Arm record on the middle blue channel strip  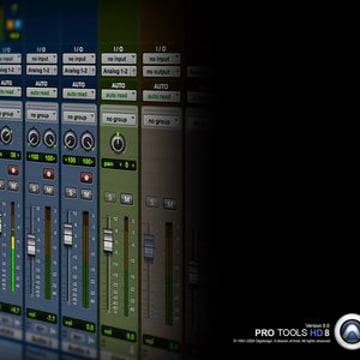coord(48,173)
